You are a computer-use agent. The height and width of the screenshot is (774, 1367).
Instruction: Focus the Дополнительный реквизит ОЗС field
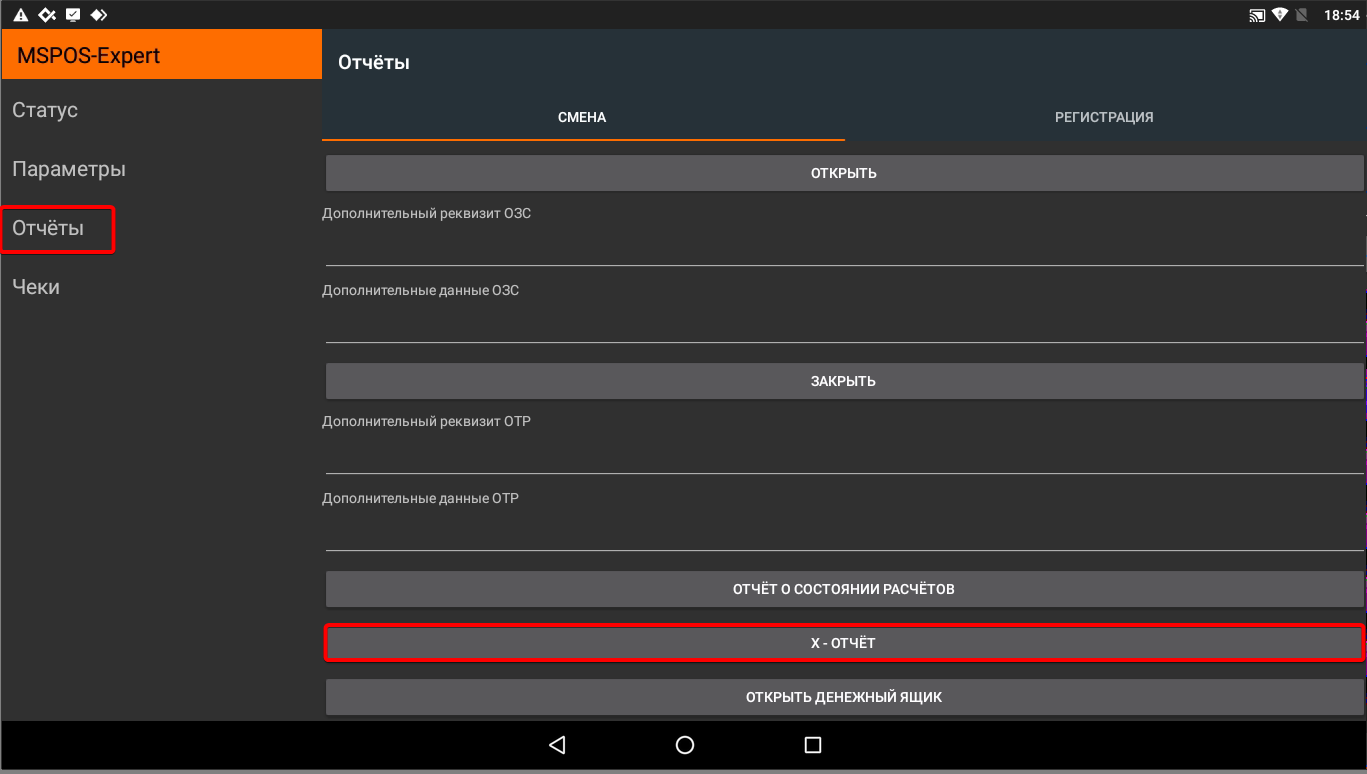[844, 246]
